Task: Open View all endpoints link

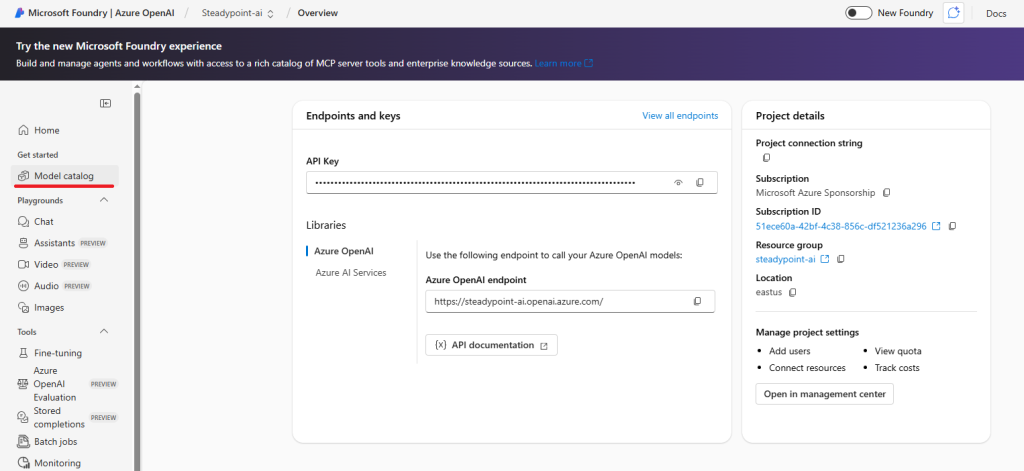Action: click(x=679, y=116)
